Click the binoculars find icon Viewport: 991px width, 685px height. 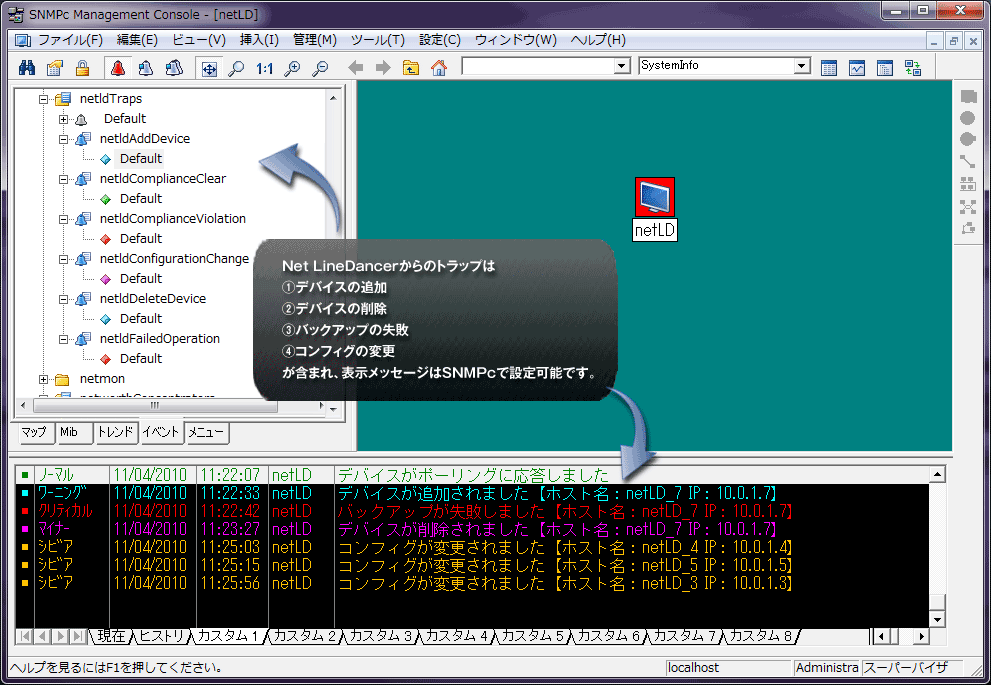point(27,68)
